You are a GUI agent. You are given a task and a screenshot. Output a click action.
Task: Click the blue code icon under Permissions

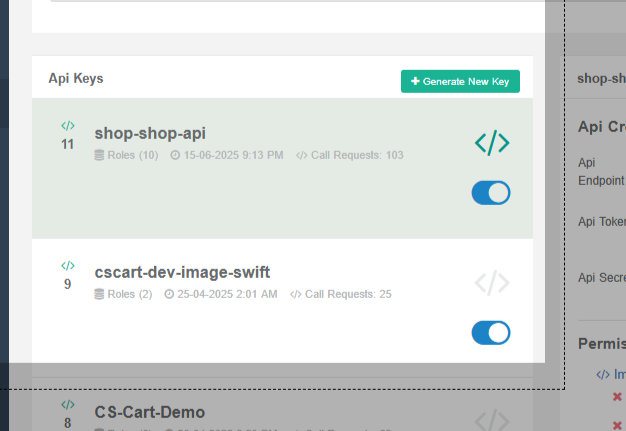coord(603,375)
